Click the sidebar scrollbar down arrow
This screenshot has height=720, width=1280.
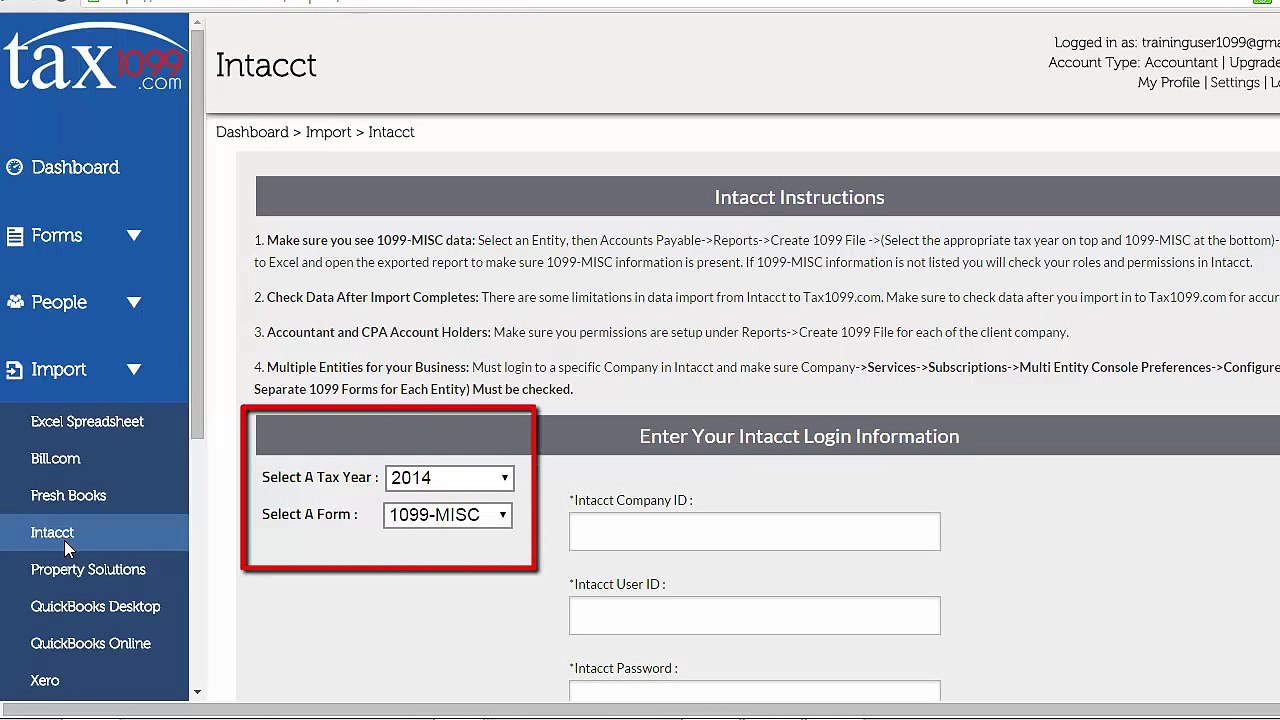click(x=197, y=692)
